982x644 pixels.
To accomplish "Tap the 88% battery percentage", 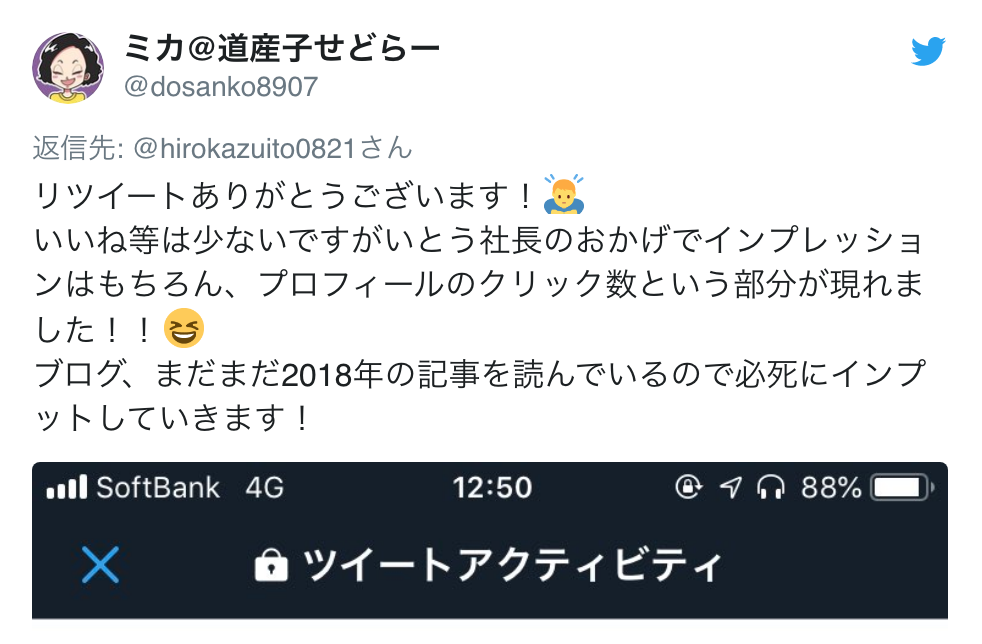I will click(831, 487).
